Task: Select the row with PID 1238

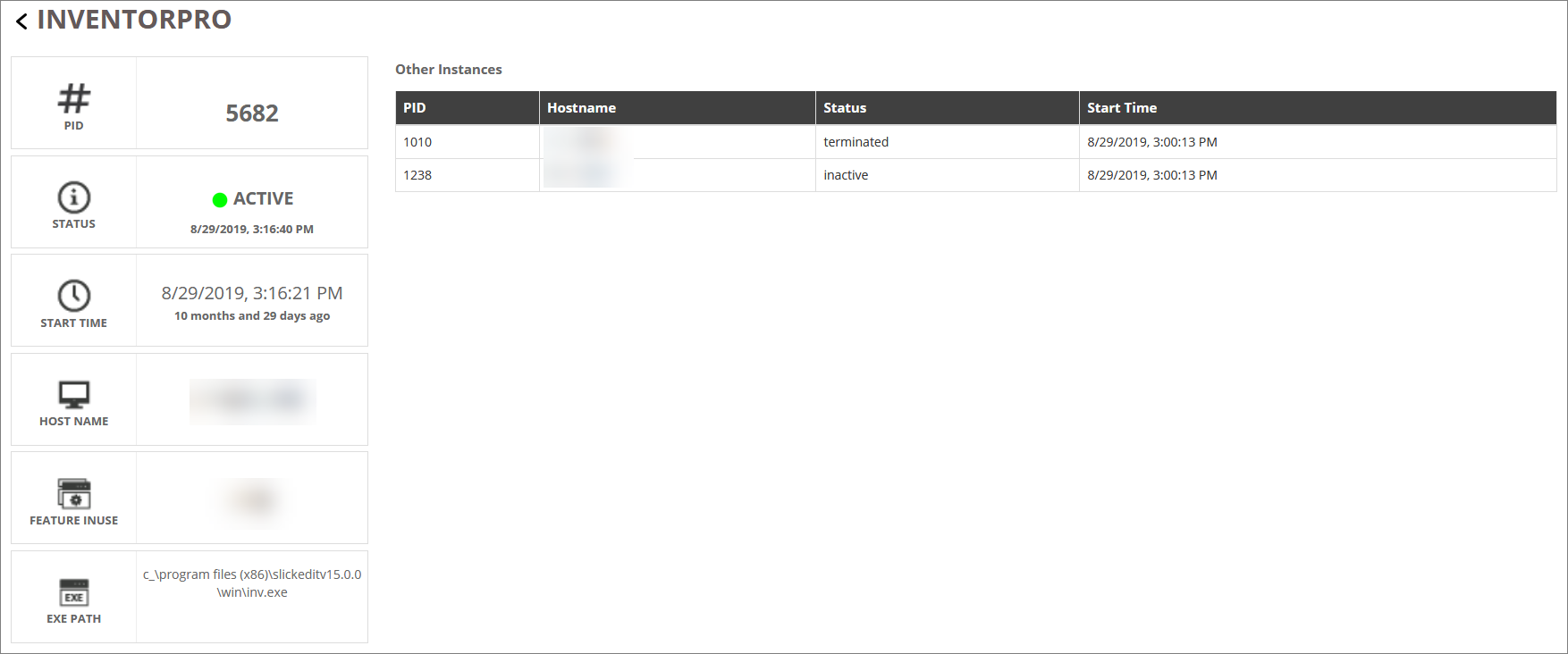Action: [976, 175]
